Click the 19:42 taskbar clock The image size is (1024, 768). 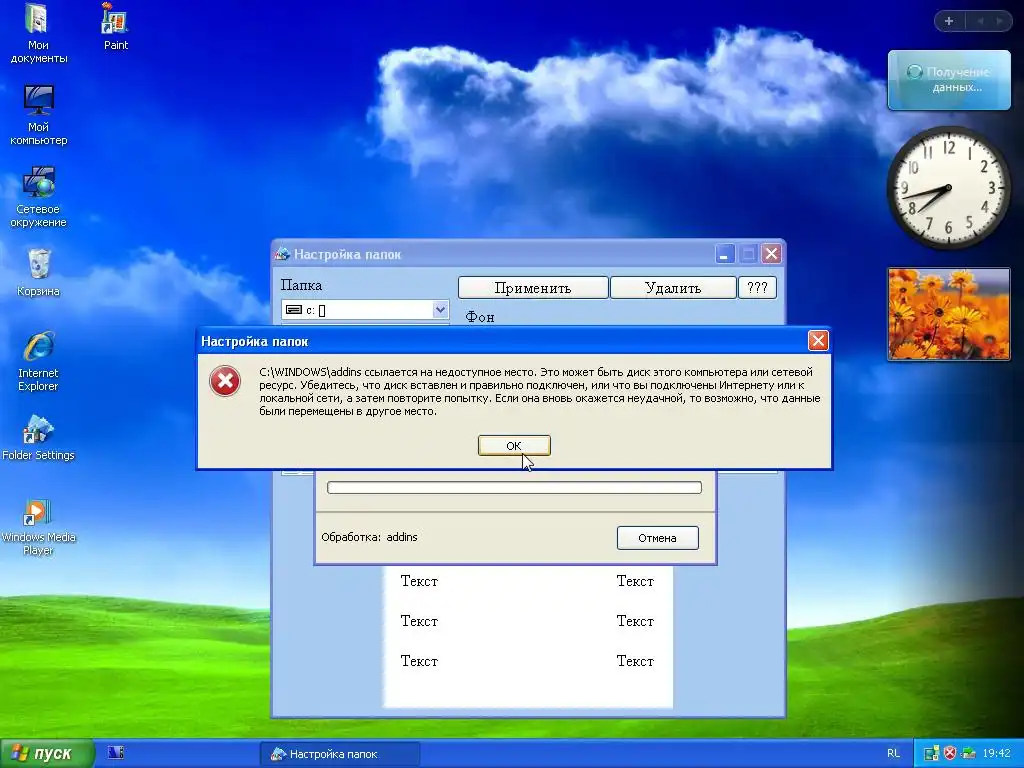tap(996, 754)
